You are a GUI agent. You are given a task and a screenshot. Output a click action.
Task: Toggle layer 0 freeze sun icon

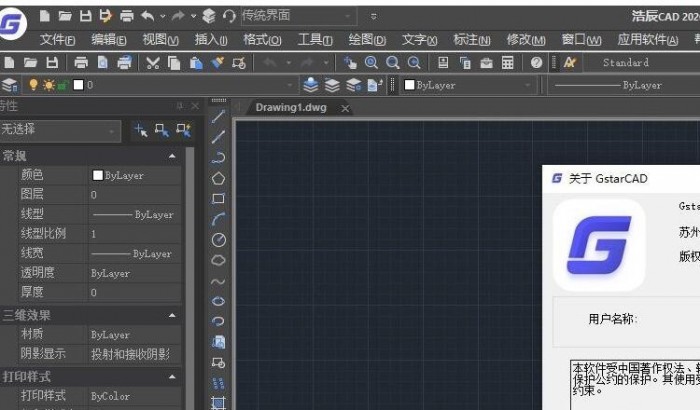pyautogui.click(x=49, y=85)
